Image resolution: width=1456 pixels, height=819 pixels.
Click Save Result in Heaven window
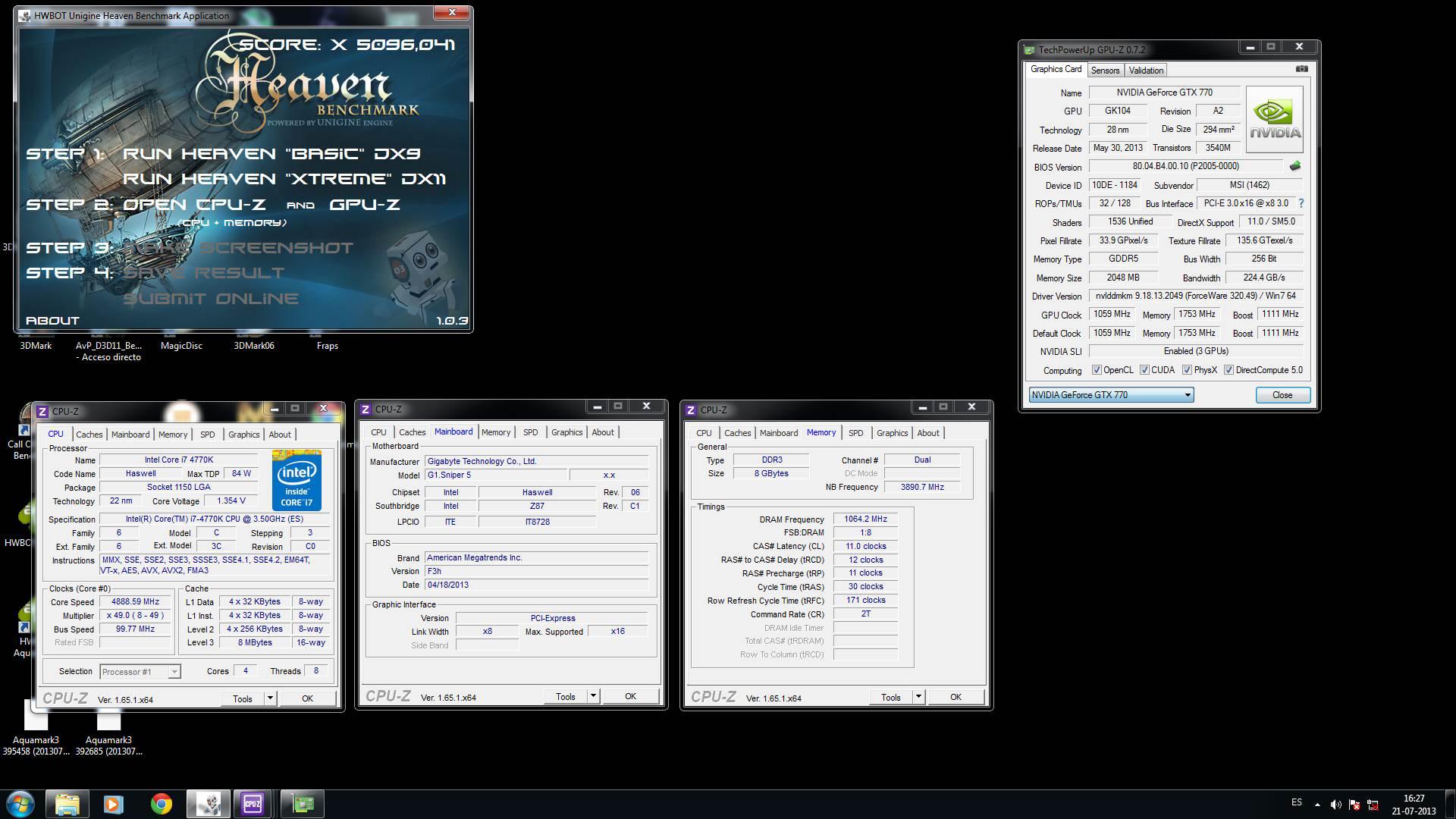click(203, 273)
